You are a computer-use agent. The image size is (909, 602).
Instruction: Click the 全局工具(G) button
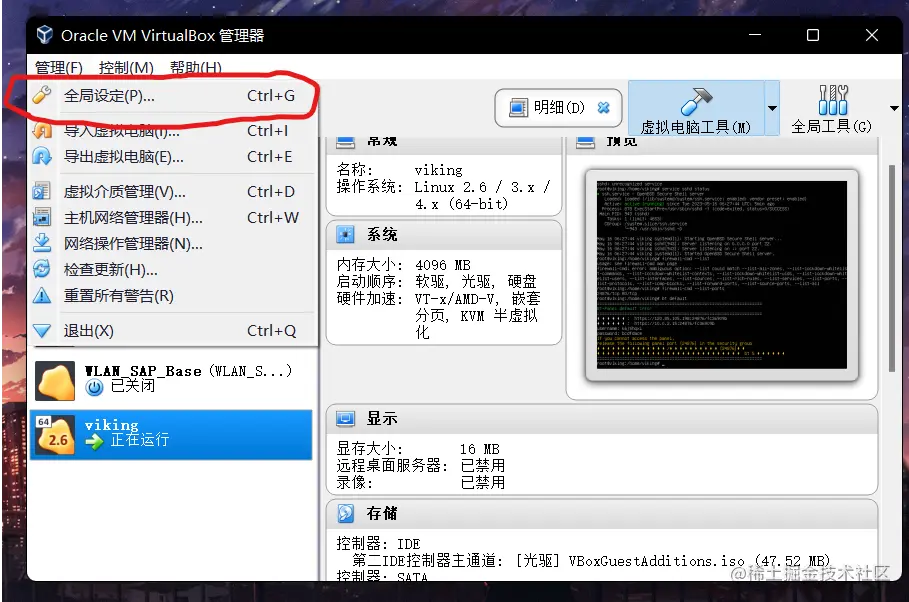832,109
